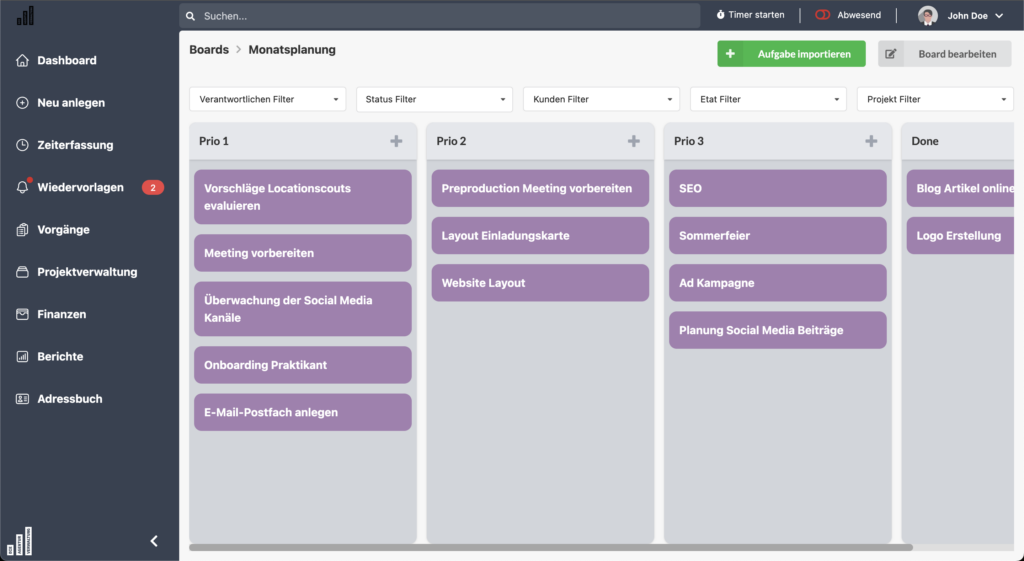Click the plus icon in Prio 1 column
The width and height of the screenshot is (1024, 561).
click(x=396, y=141)
